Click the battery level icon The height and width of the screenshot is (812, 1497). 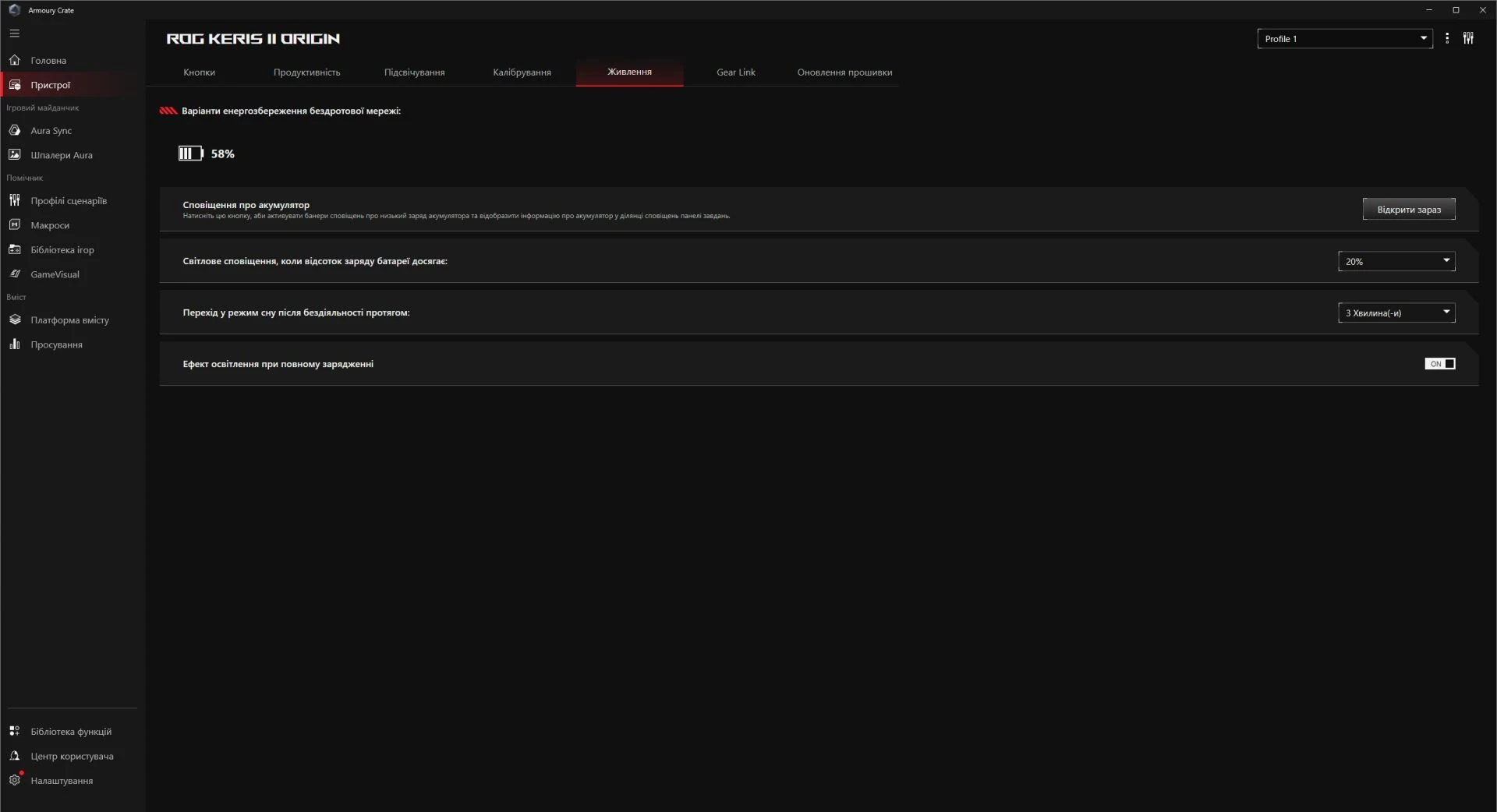pos(190,154)
